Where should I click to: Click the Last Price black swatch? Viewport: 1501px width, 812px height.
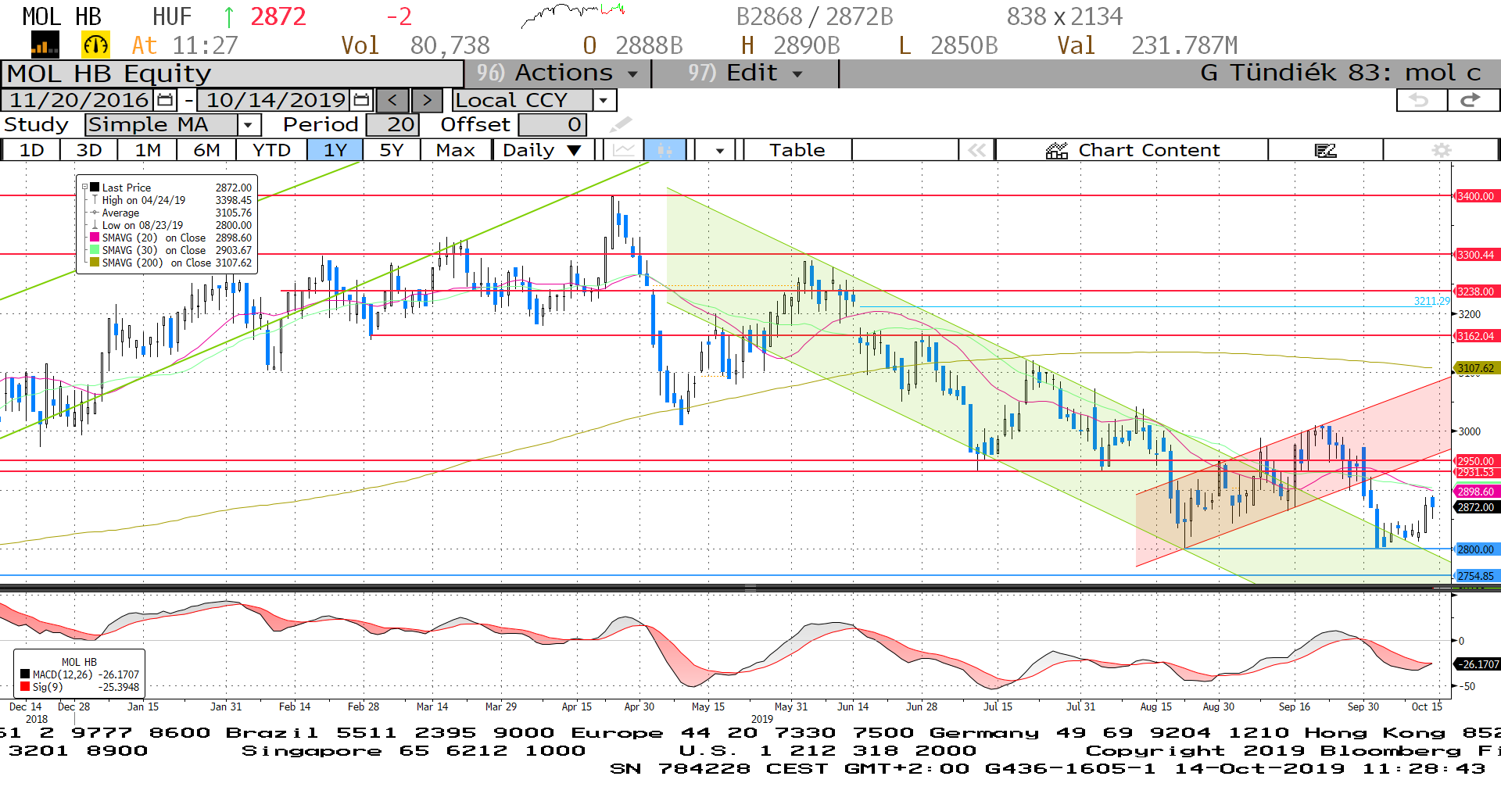point(95,188)
